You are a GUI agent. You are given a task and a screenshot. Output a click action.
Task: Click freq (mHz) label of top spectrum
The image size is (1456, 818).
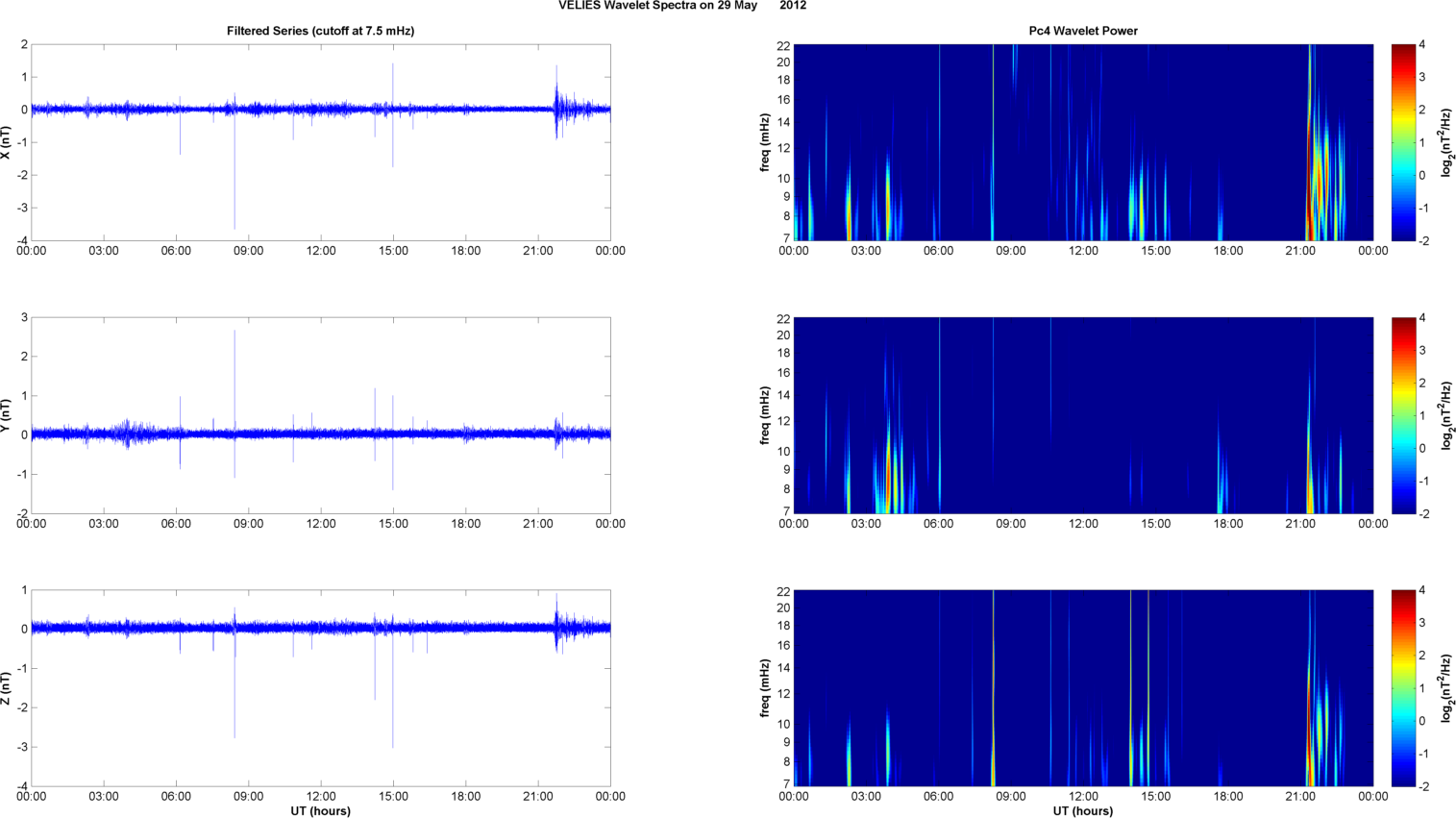point(765,142)
